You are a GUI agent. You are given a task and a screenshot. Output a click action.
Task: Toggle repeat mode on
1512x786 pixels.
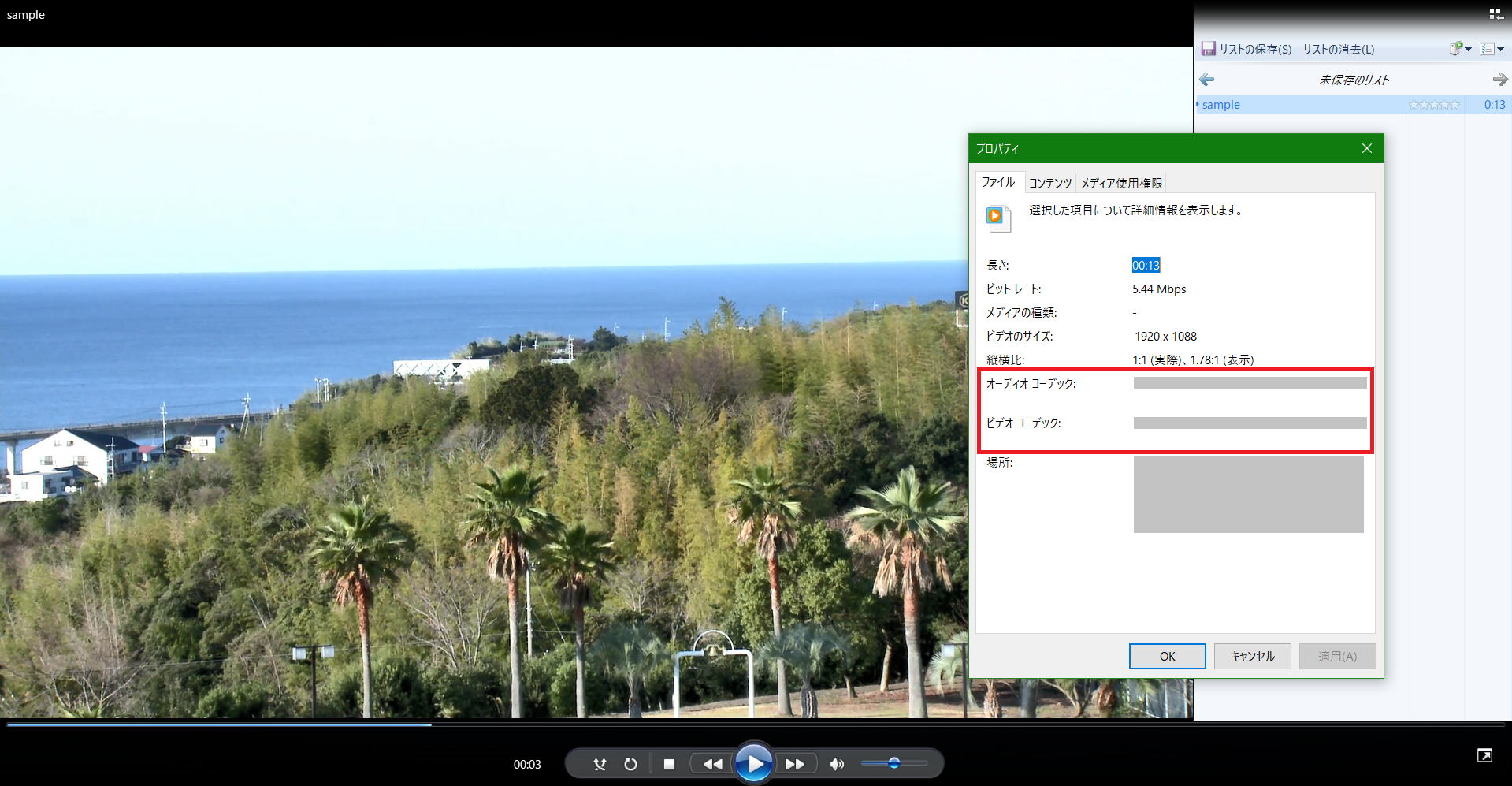tap(630, 764)
